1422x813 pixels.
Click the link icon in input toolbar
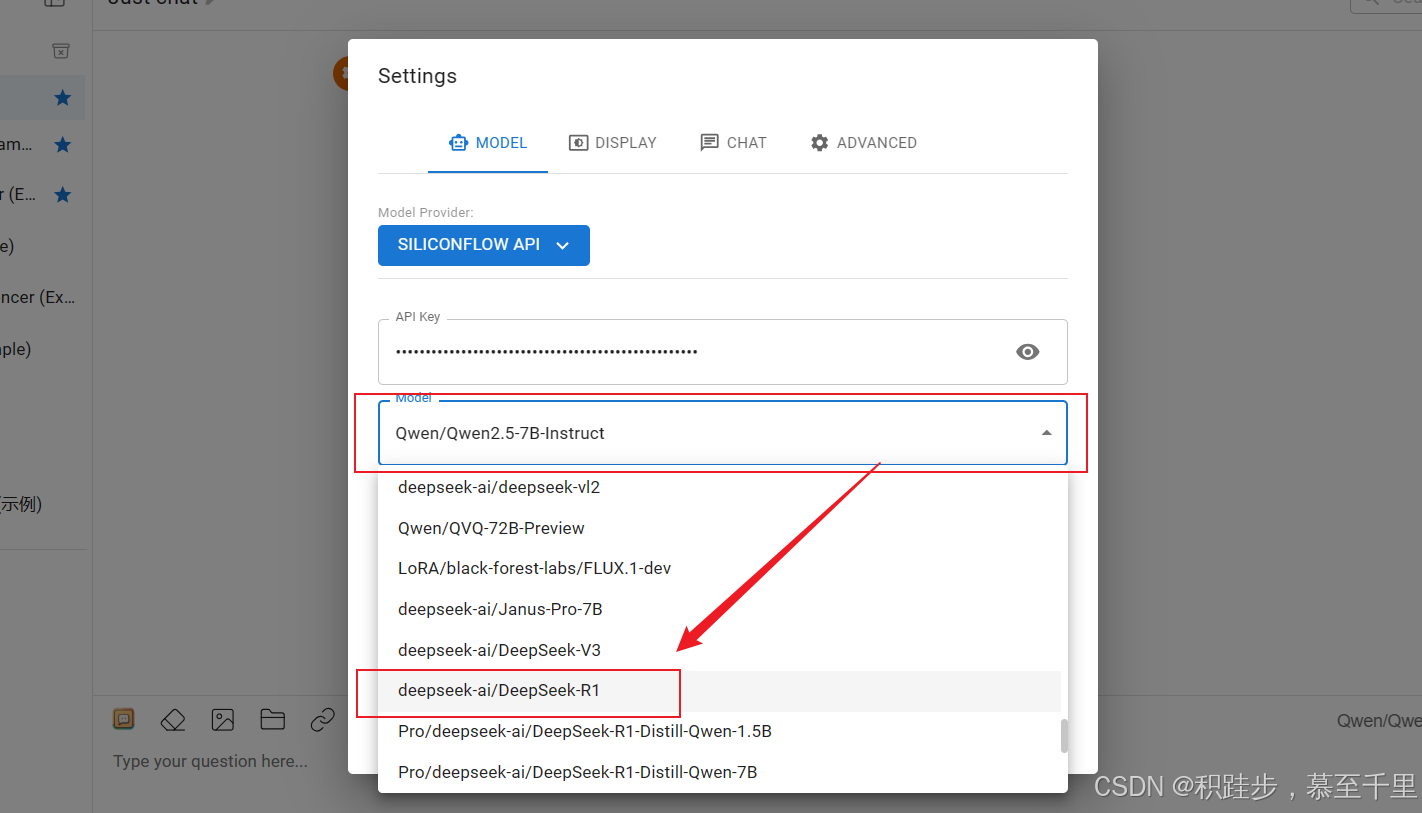tap(322, 719)
